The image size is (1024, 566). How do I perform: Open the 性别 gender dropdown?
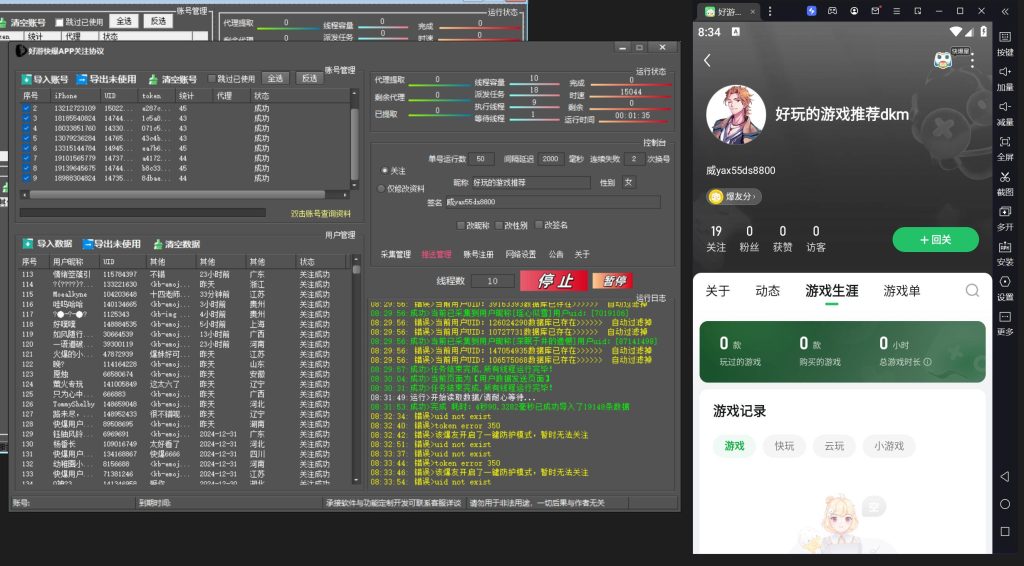628,183
